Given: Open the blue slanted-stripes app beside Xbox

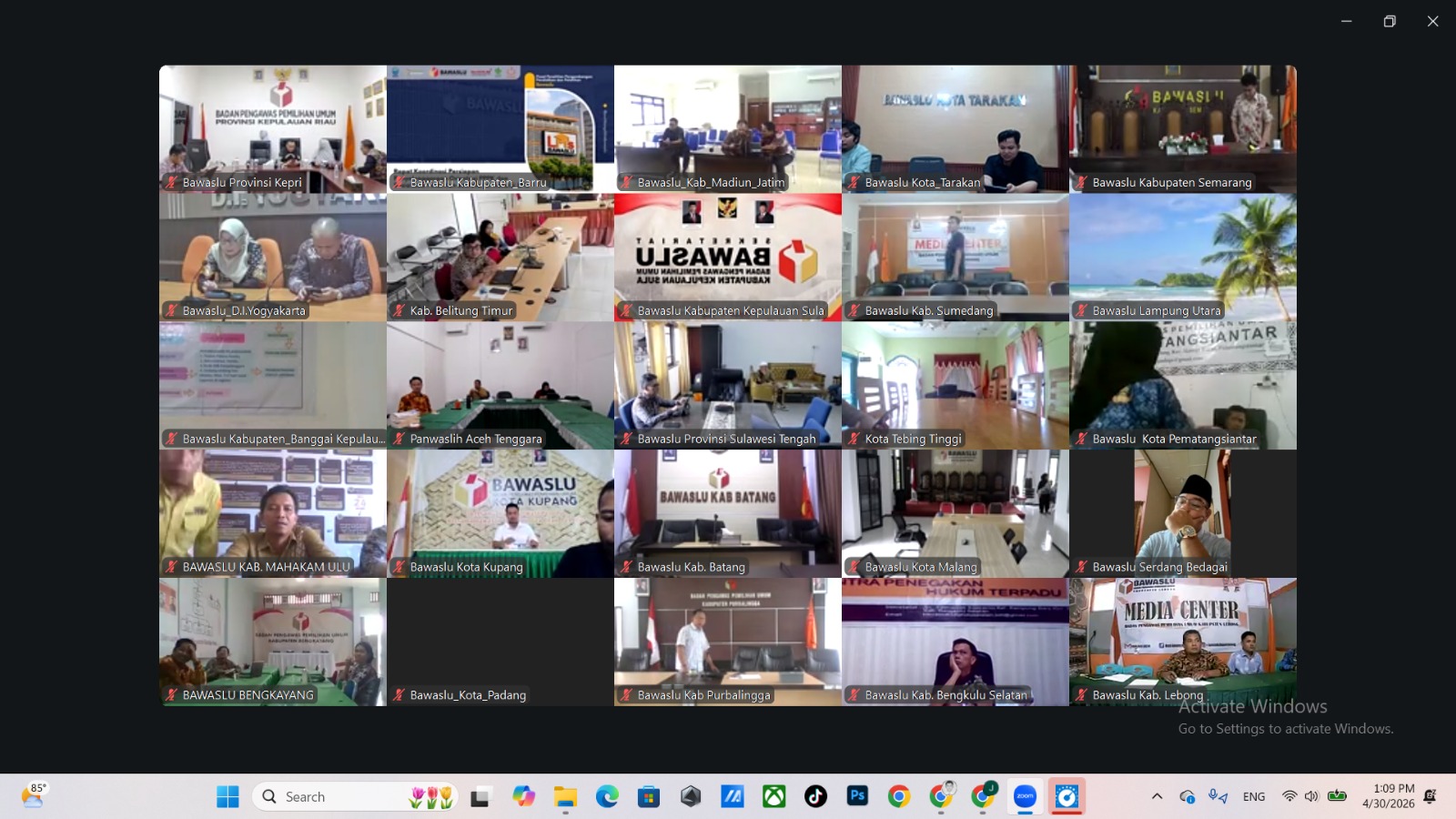Looking at the screenshot, I should click(733, 797).
